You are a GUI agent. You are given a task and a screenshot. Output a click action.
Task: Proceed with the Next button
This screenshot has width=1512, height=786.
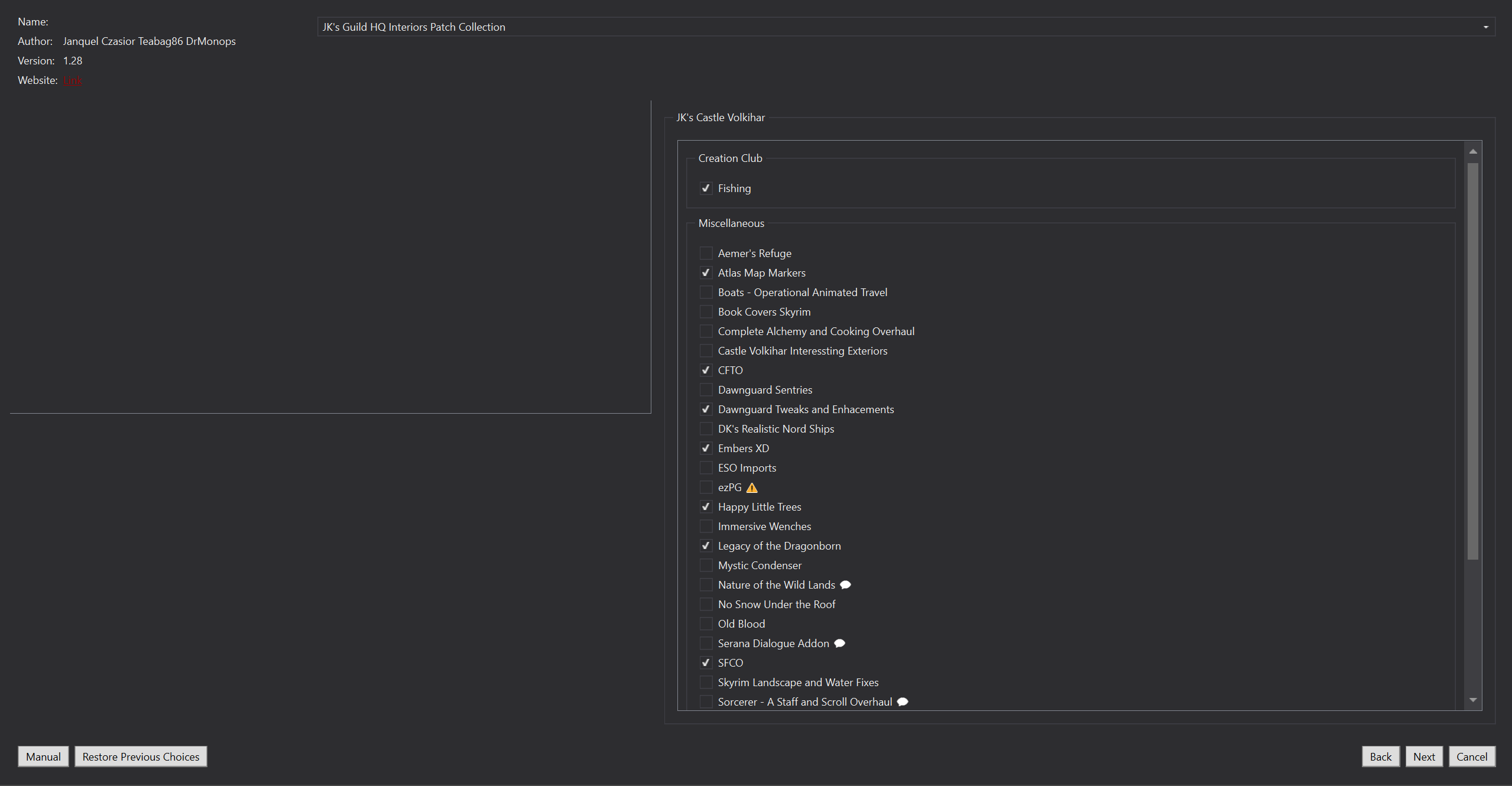(1424, 757)
